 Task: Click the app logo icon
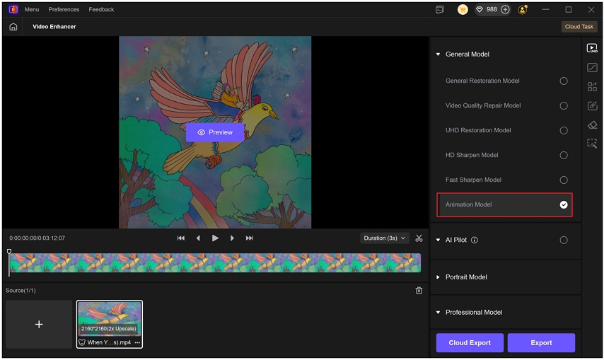pos(13,10)
